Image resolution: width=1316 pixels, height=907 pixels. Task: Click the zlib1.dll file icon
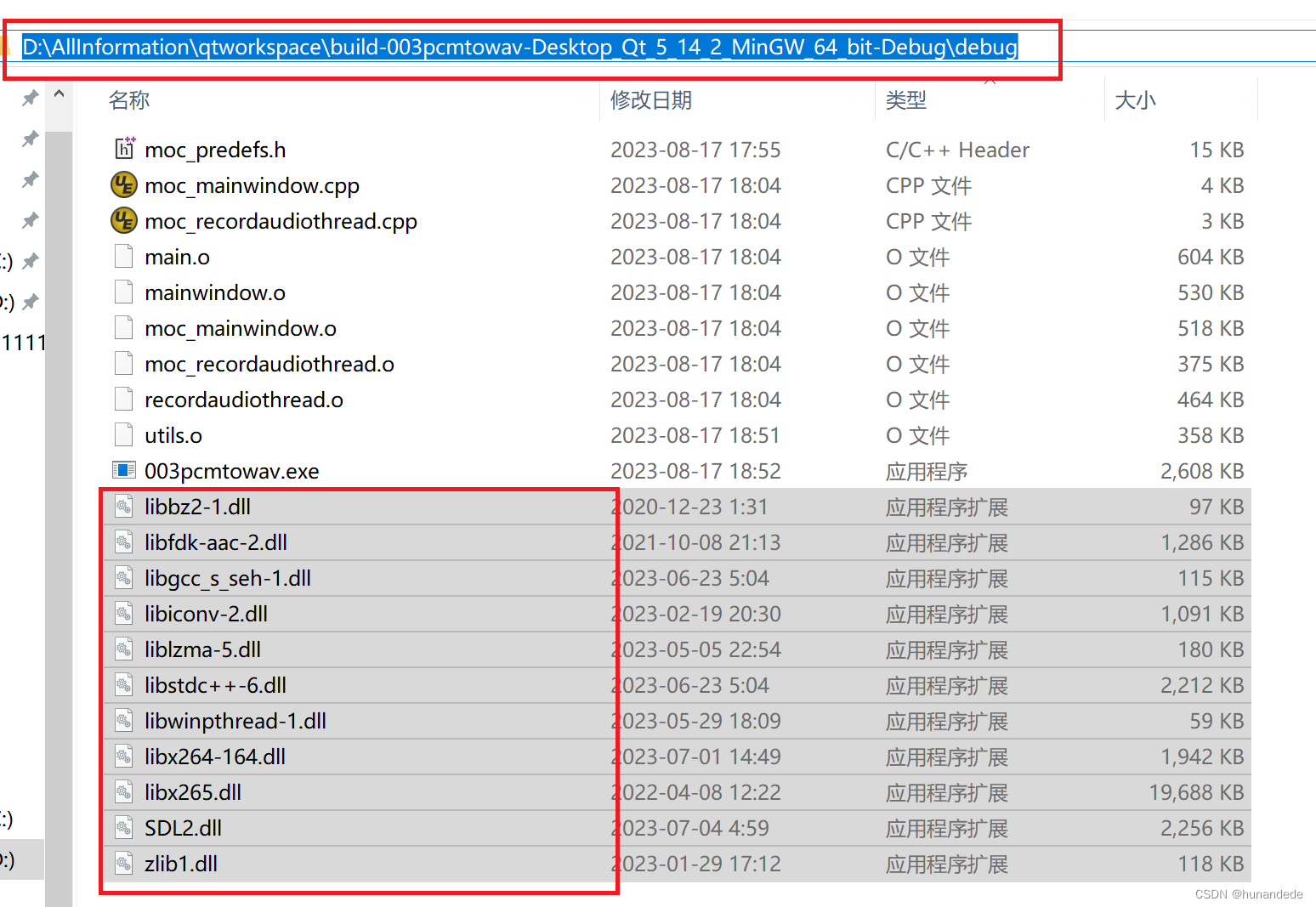click(124, 863)
